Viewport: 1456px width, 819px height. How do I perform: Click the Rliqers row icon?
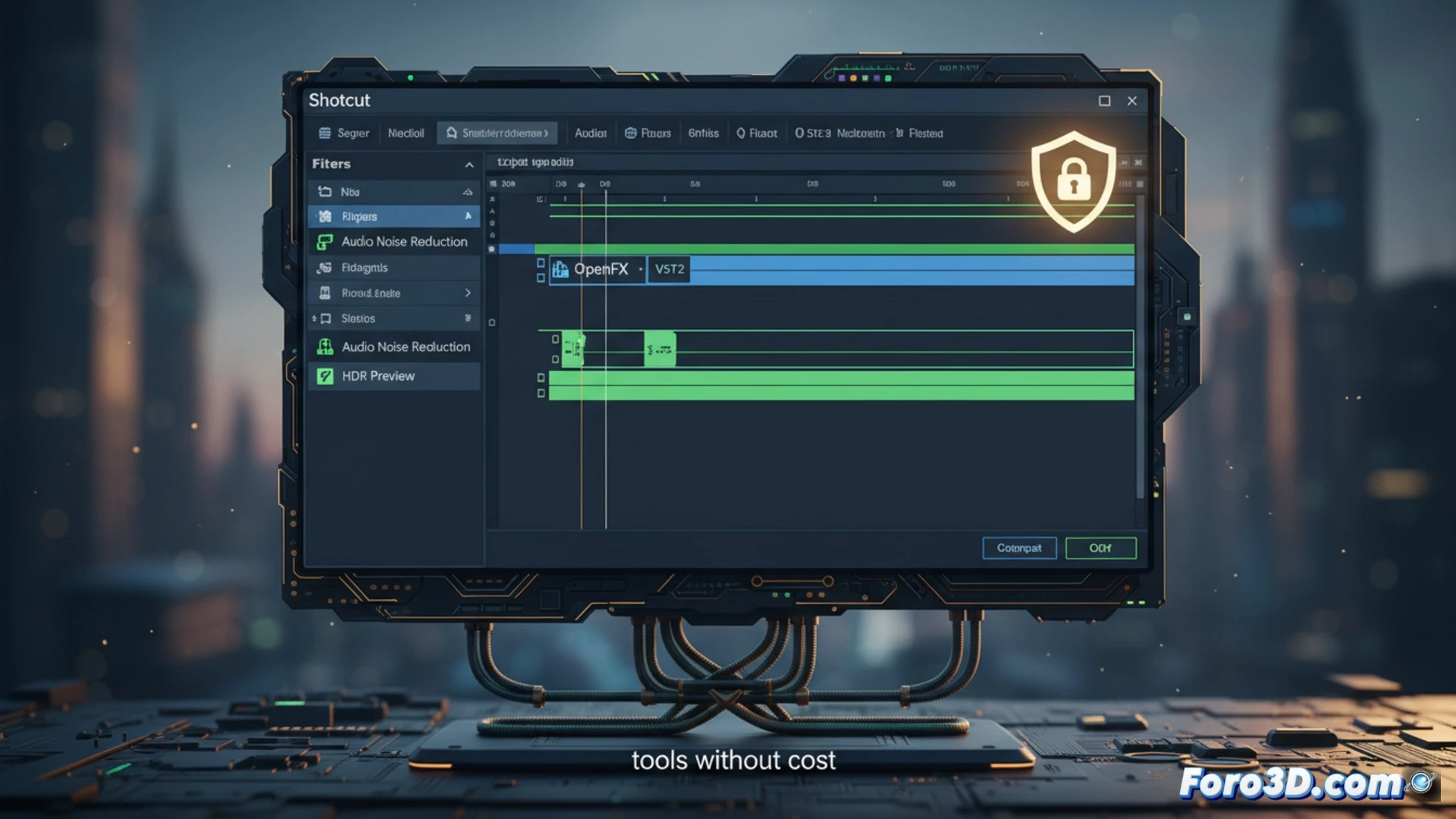tap(325, 216)
